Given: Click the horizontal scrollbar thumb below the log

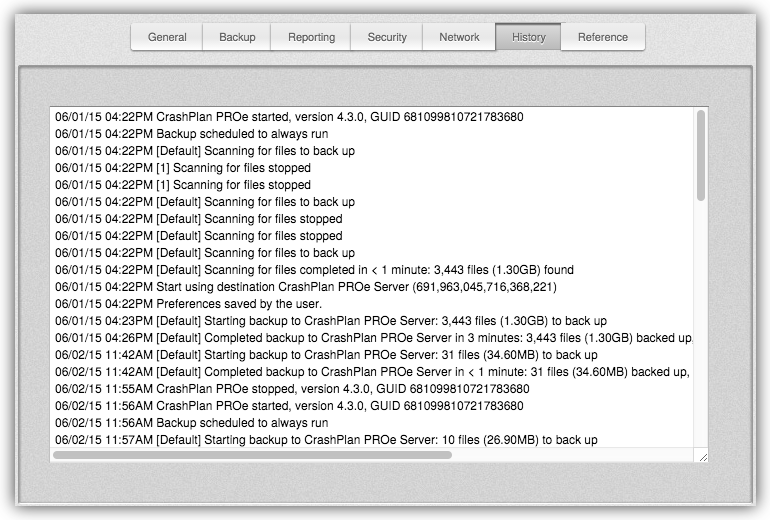Looking at the screenshot, I should coord(252,455).
